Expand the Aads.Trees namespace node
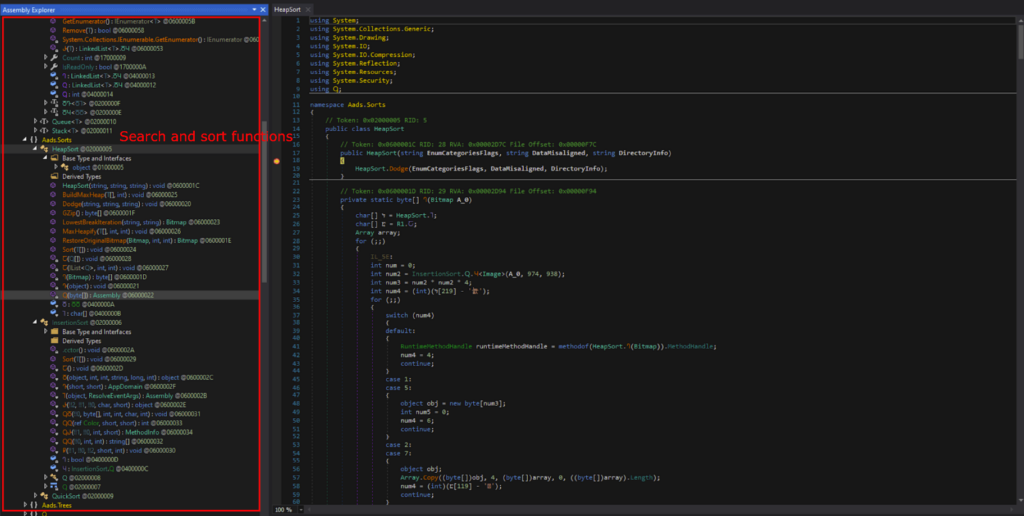 click(24, 505)
